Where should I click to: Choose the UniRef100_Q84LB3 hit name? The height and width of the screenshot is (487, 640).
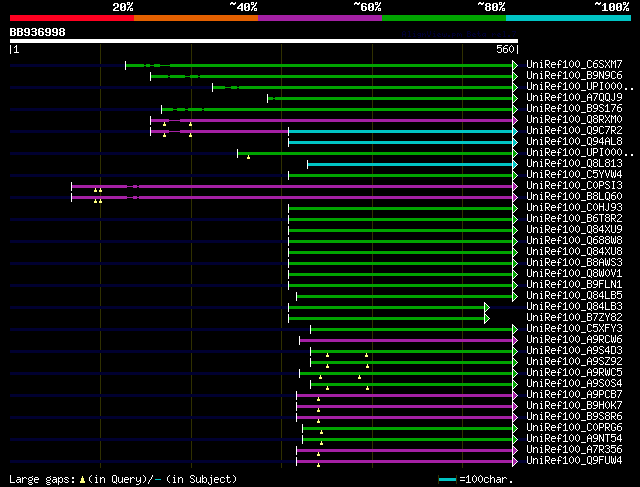coord(574,307)
